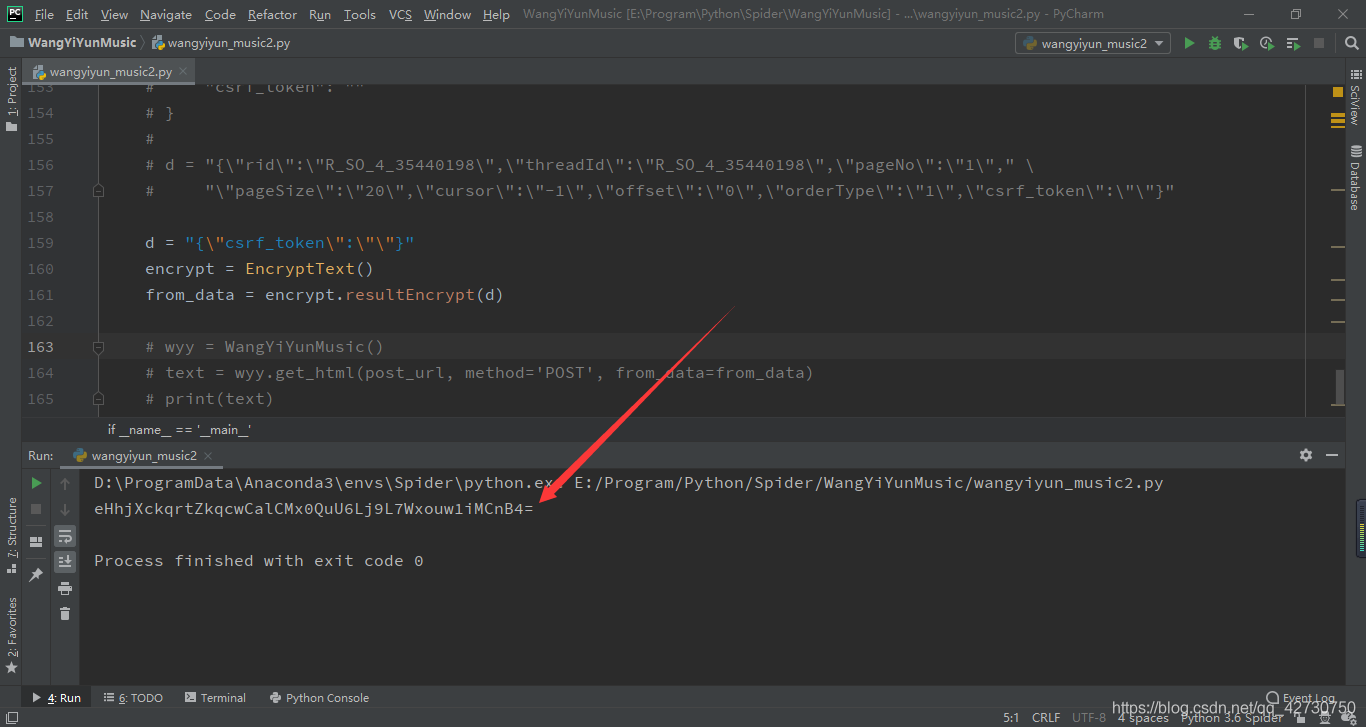Toggle the pin tab icon in Run panel
The width and height of the screenshot is (1366, 727).
(x=37, y=575)
